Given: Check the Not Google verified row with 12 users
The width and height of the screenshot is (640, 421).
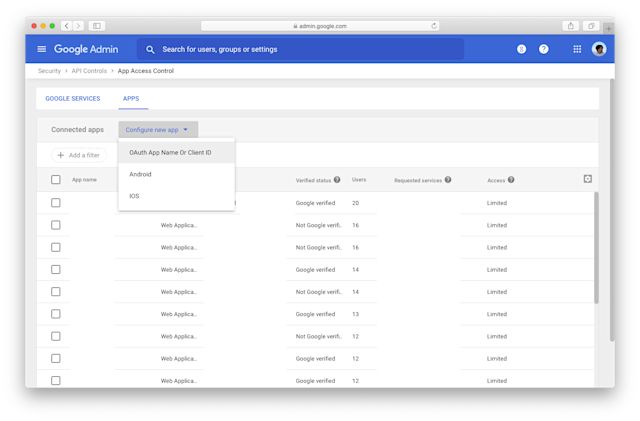Looking at the screenshot, I should 56,336.
